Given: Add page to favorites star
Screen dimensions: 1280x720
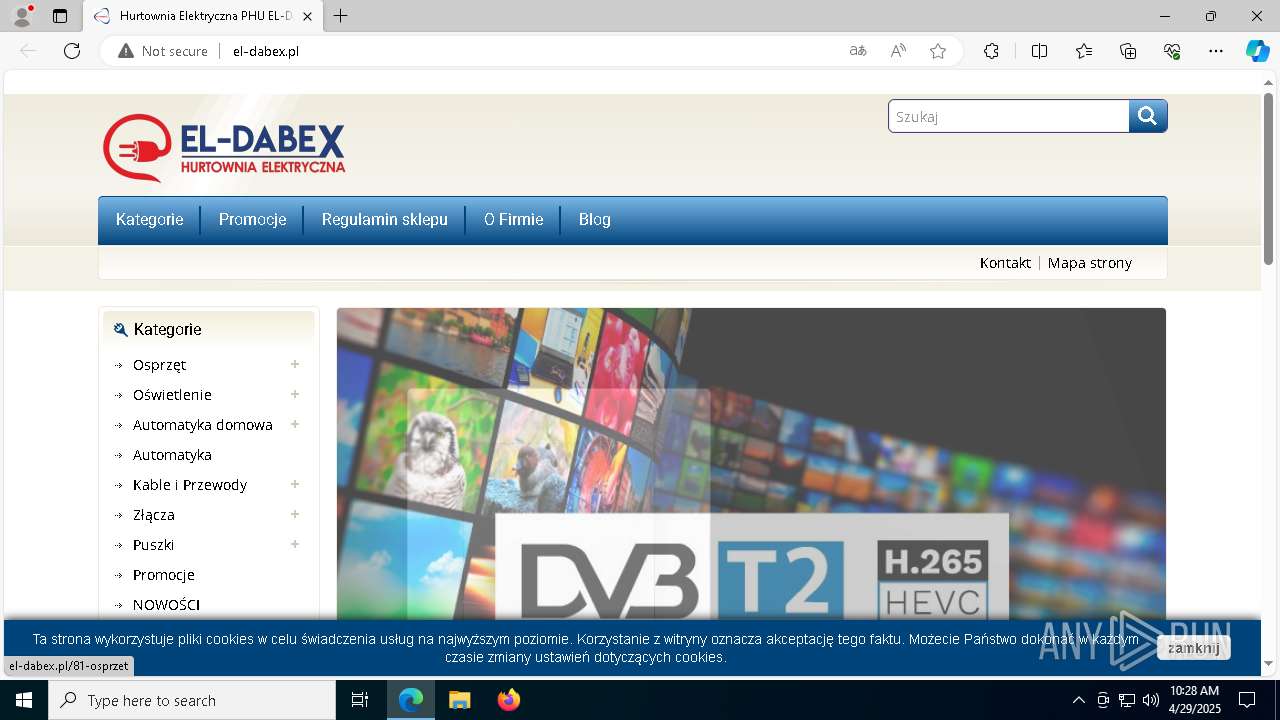Looking at the screenshot, I should pyautogui.click(x=938, y=51).
